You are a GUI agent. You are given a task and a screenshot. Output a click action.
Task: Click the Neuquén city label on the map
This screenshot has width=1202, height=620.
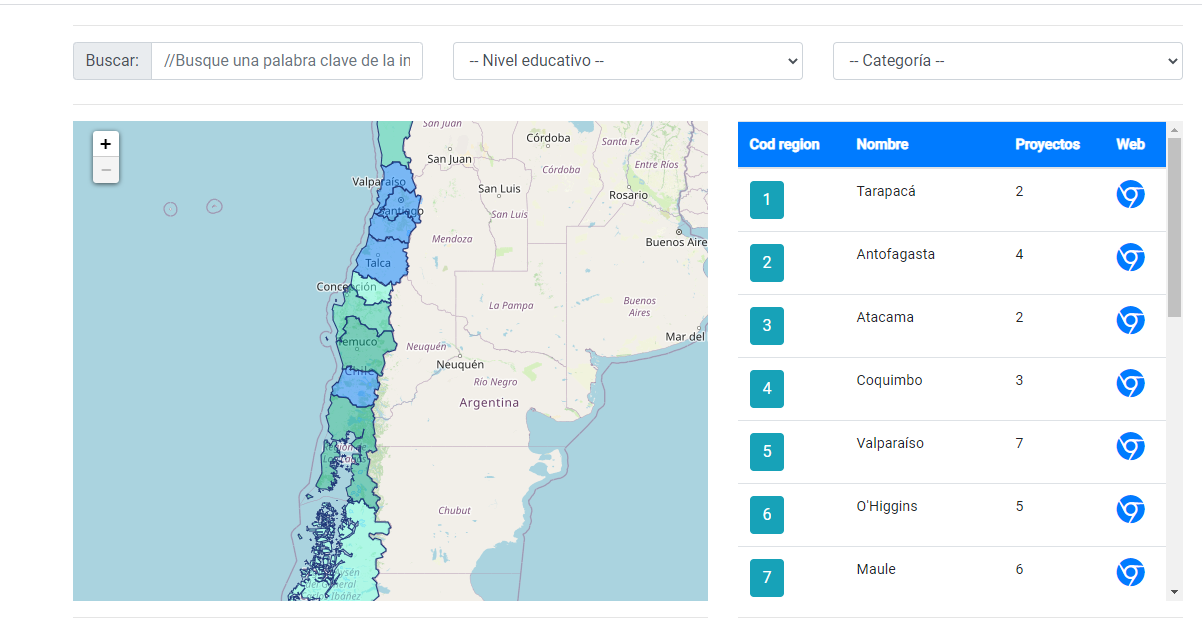tap(460, 365)
